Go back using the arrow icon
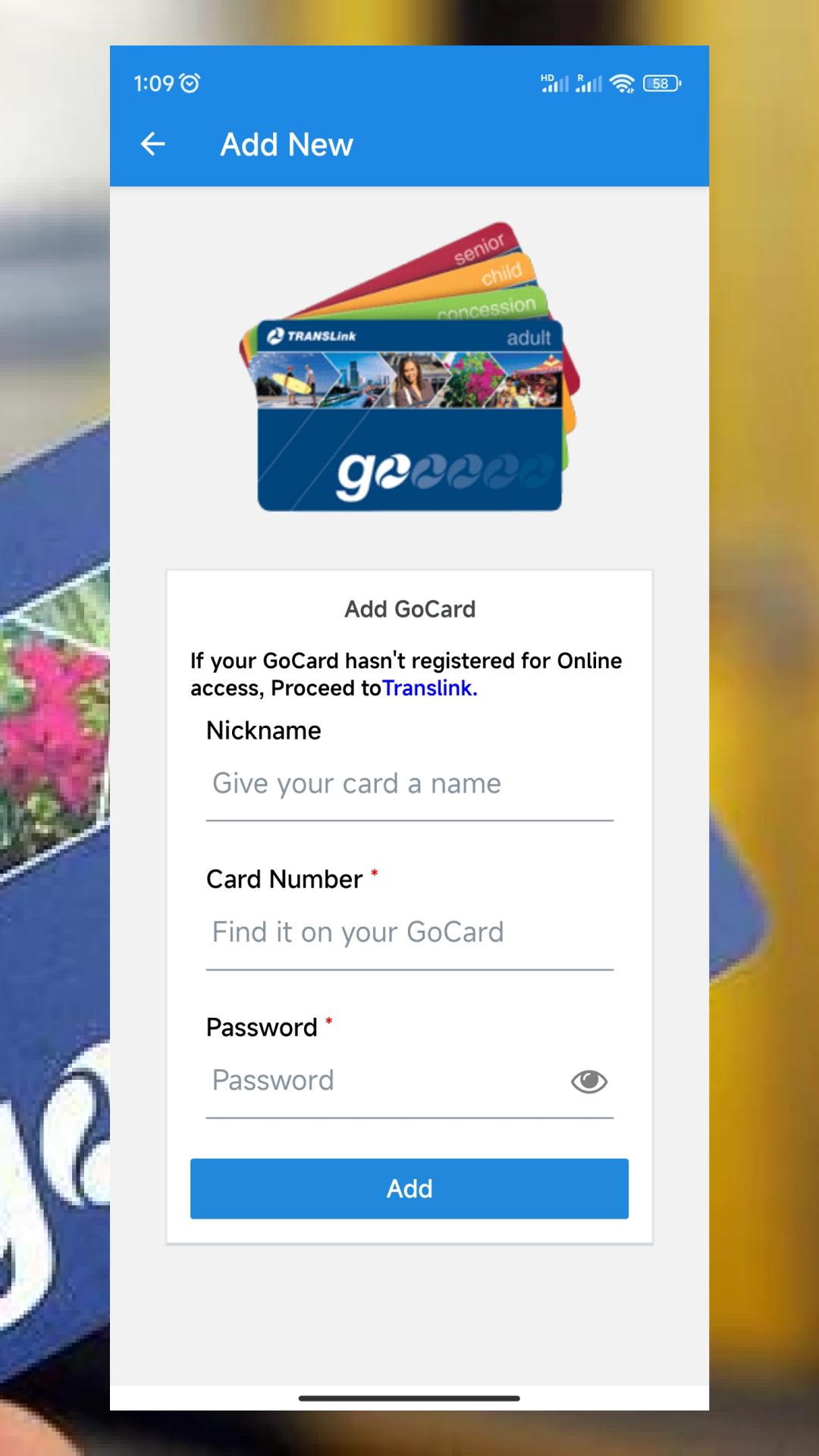The image size is (819, 1456). pyautogui.click(x=153, y=144)
